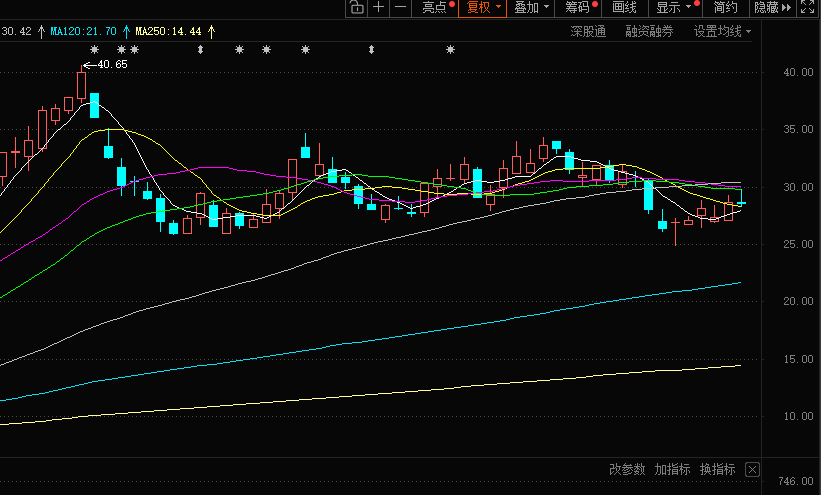Activate the 画线 drawing tools
Screen dimensions: 821x495
point(625,7)
